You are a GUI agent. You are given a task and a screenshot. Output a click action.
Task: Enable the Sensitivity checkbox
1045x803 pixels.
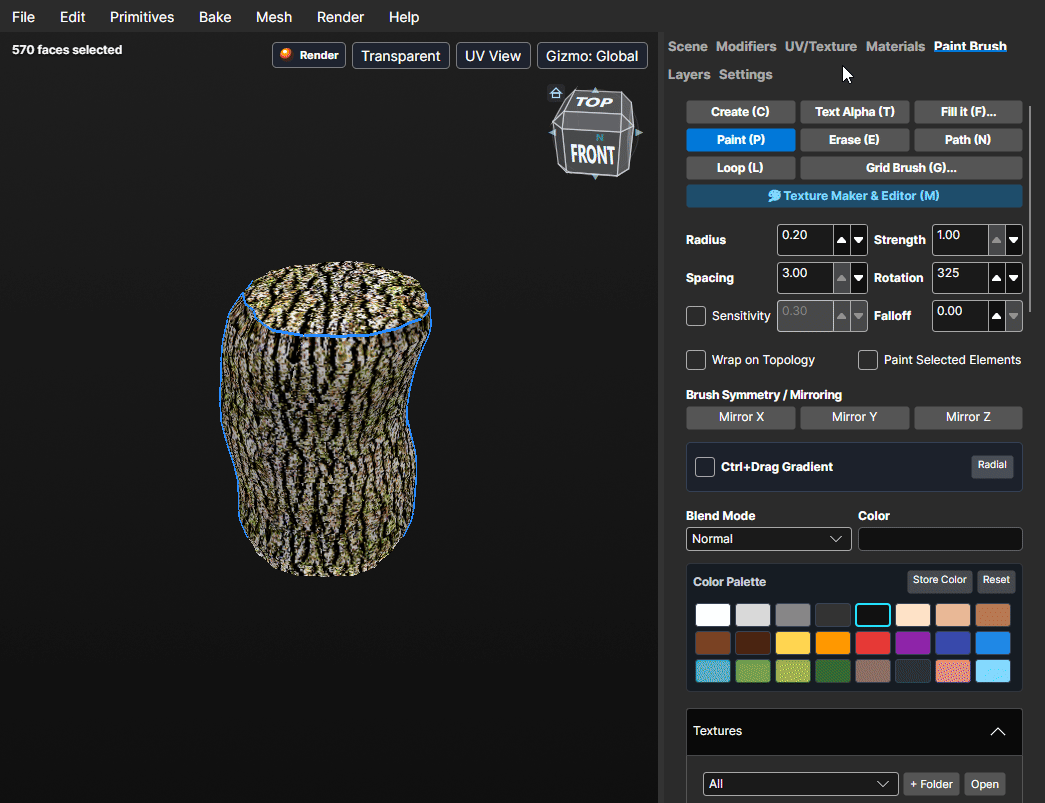point(696,316)
